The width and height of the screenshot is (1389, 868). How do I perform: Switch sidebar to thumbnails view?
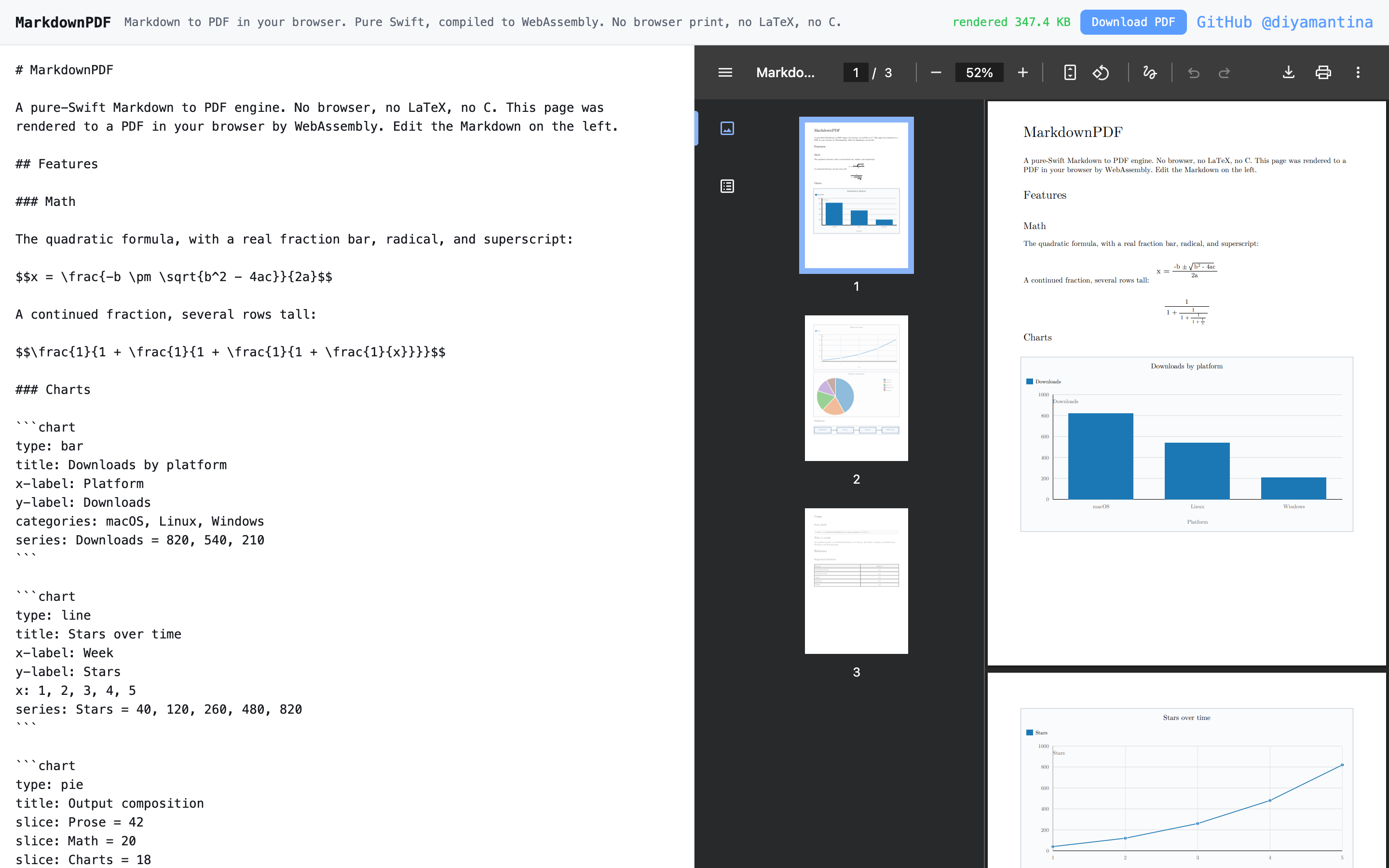click(727, 128)
